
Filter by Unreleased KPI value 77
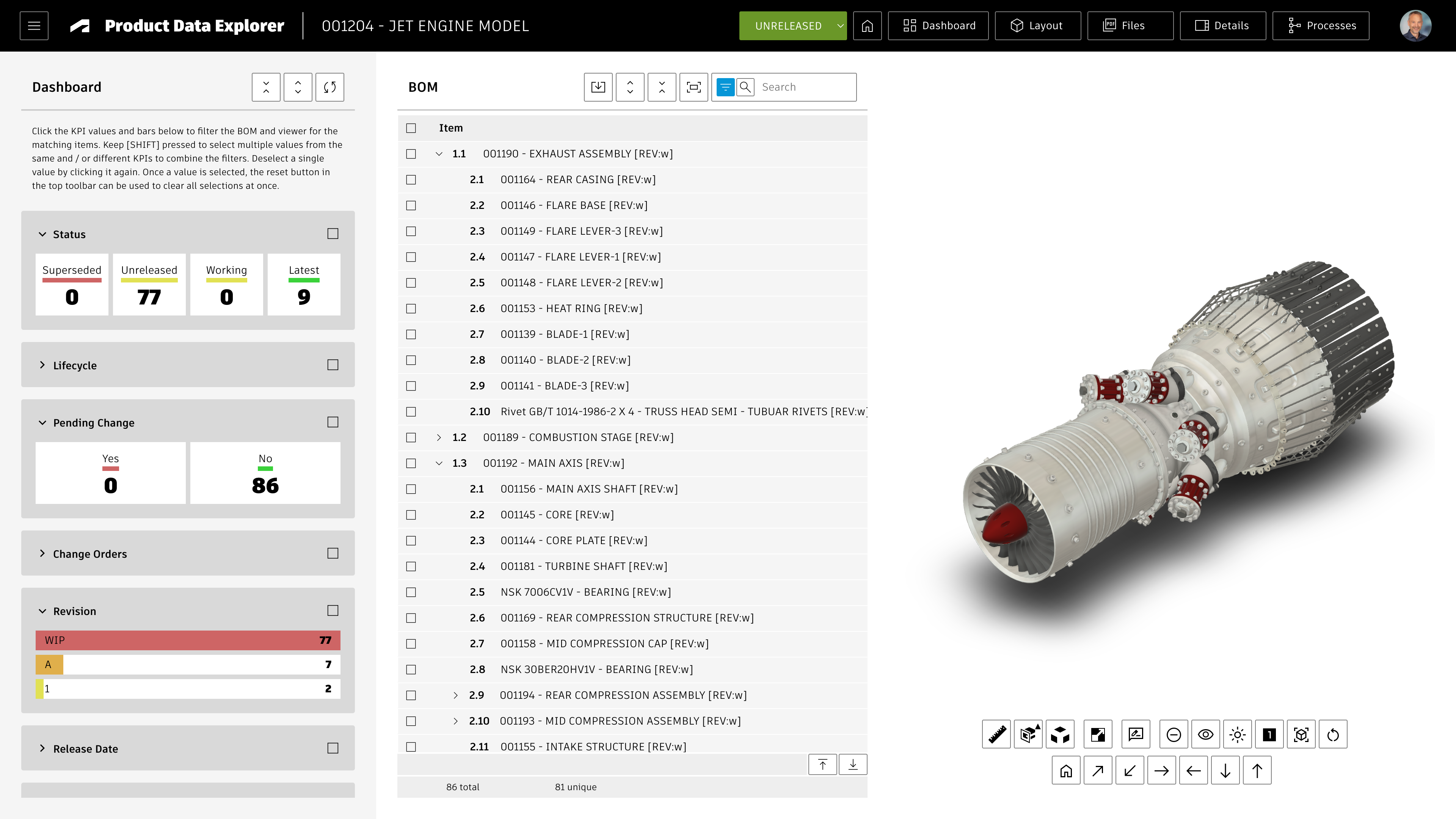tap(149, 296)
